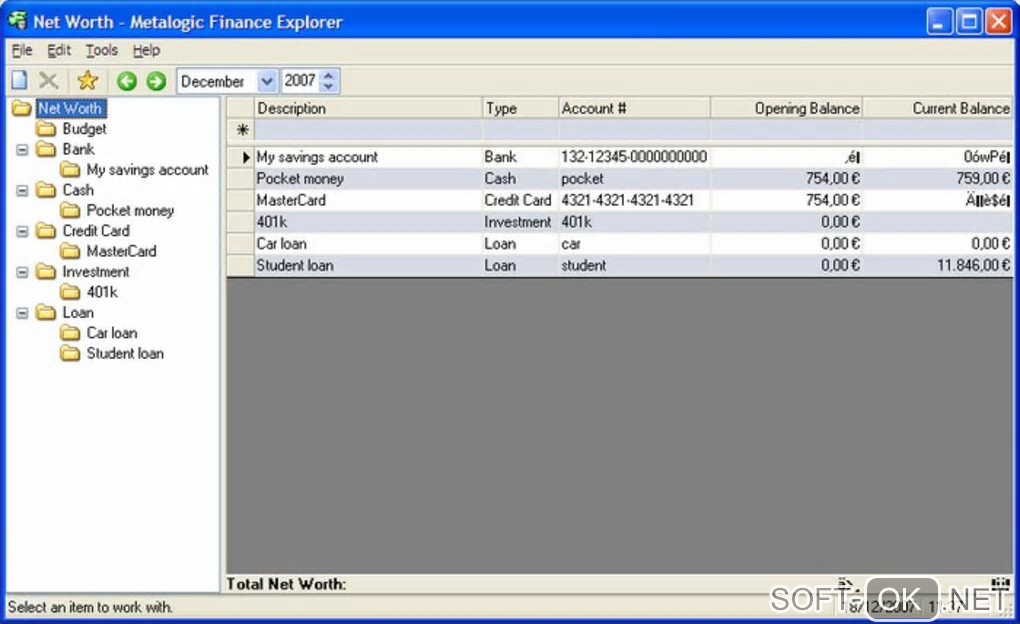The height and width of the screenshot is (624, 1020).
Task: Click the Type column header
Action: coord(520,109)
